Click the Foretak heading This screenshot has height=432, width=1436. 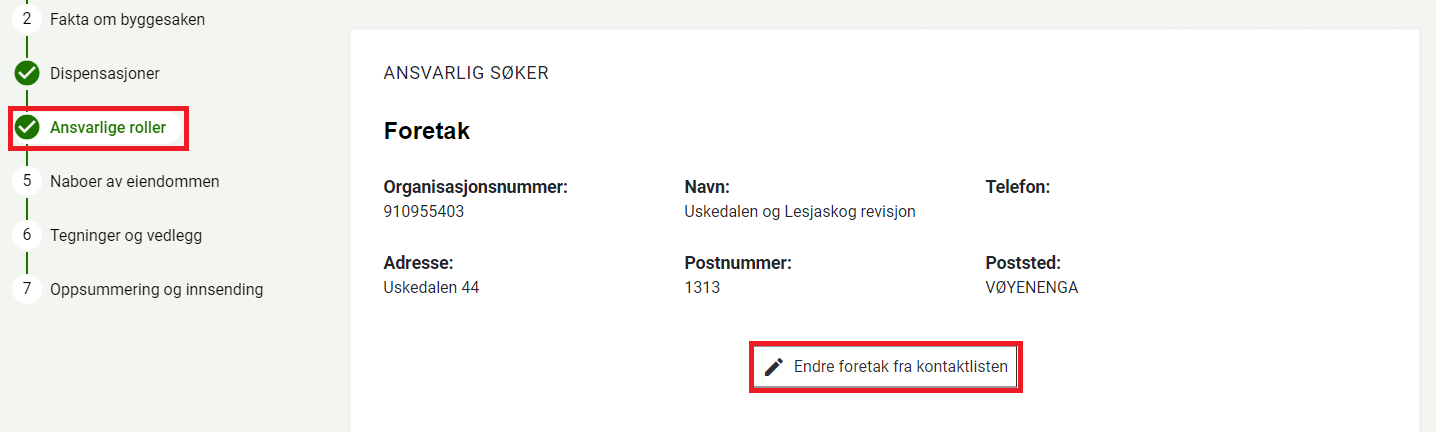[427, 131]
